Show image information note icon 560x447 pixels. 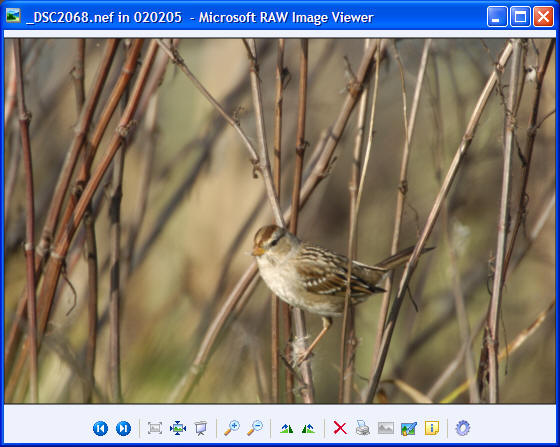click(432, 428)
